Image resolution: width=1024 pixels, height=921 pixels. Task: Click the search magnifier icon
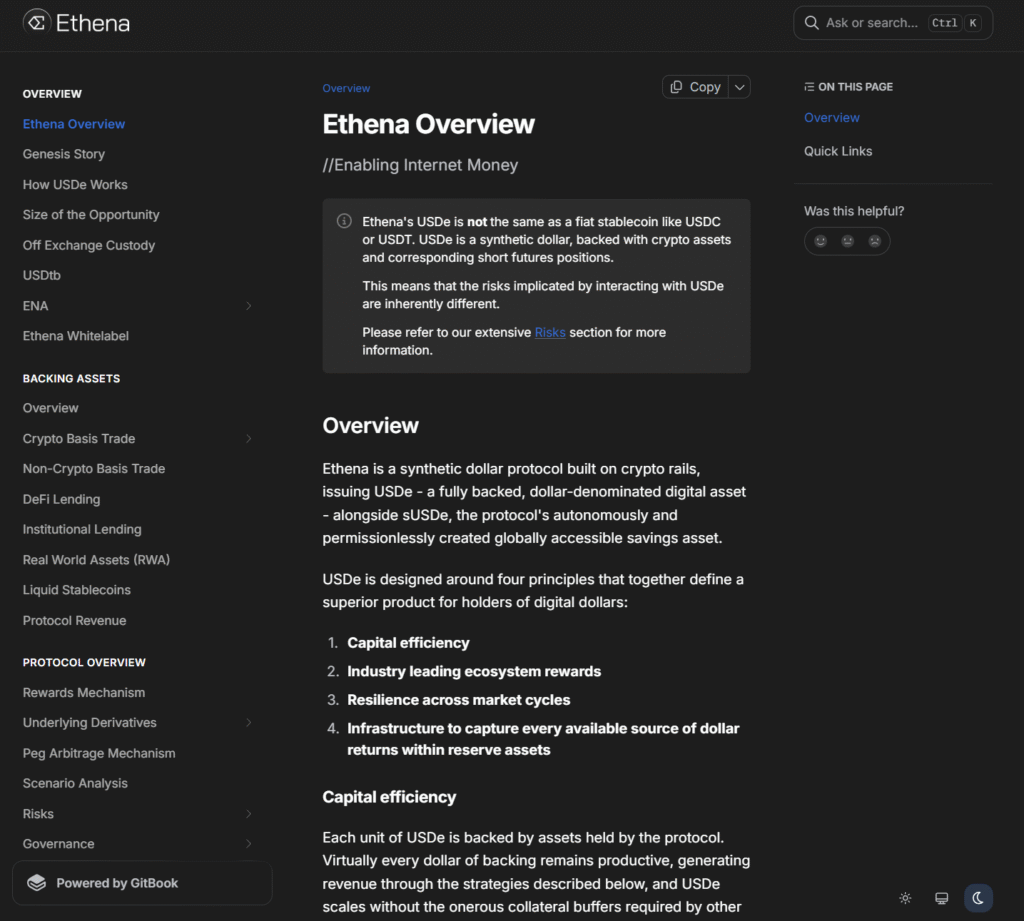(x=811, y=23)
